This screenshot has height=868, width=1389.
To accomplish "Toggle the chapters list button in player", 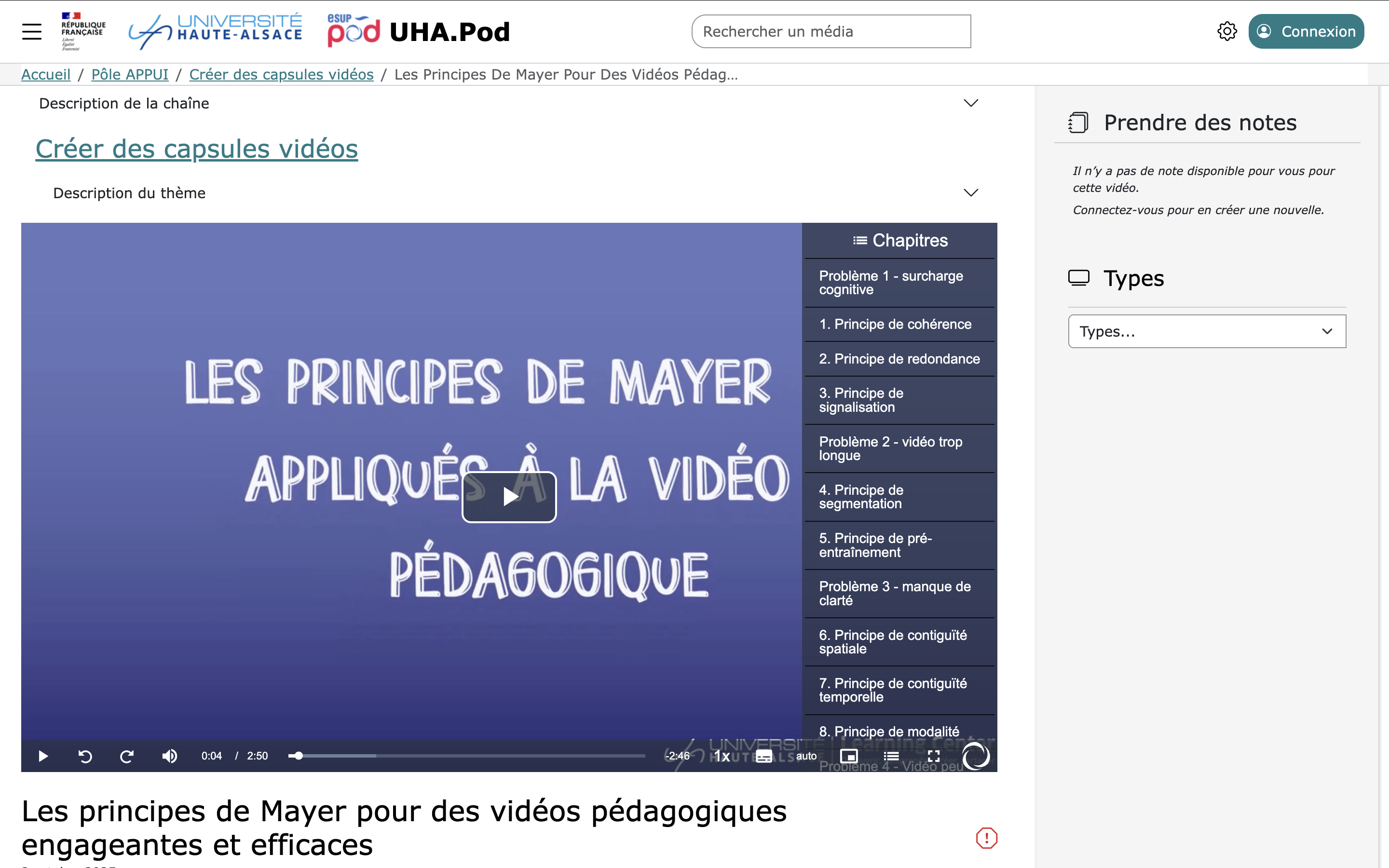I will point(891,756).
